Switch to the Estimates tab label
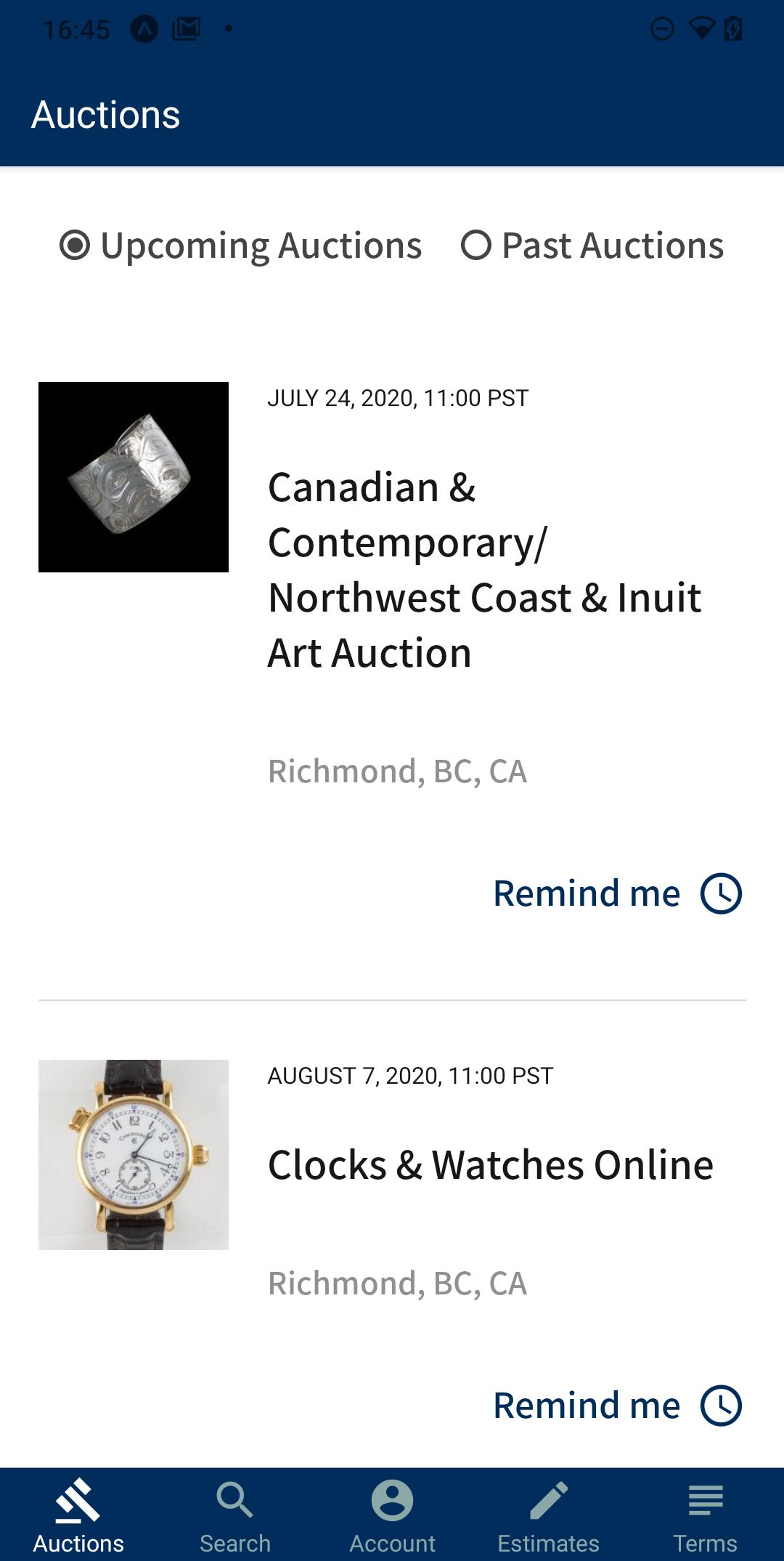Image resolution: width=784 pixels, height=1561 pixels. (x=549, y=1543)
